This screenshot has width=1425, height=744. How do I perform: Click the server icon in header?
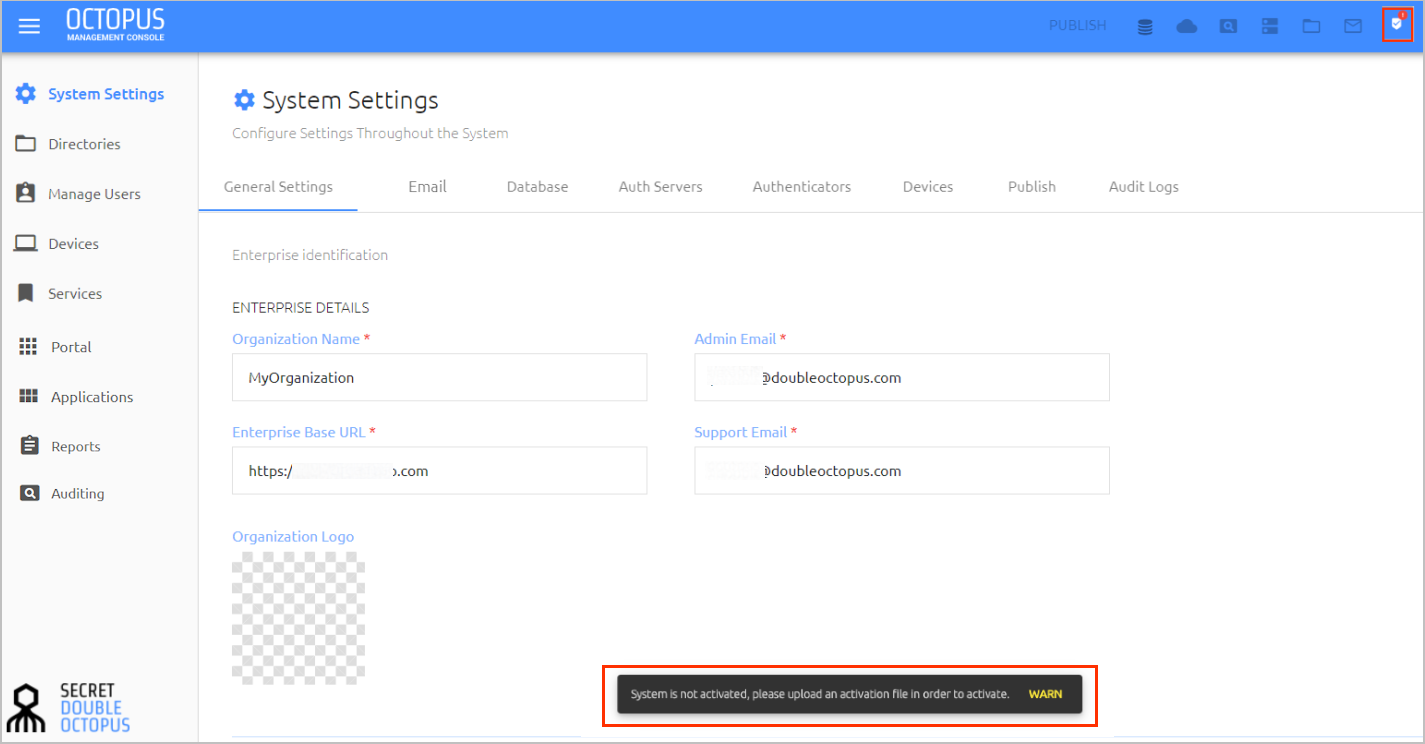point(1270,27)
